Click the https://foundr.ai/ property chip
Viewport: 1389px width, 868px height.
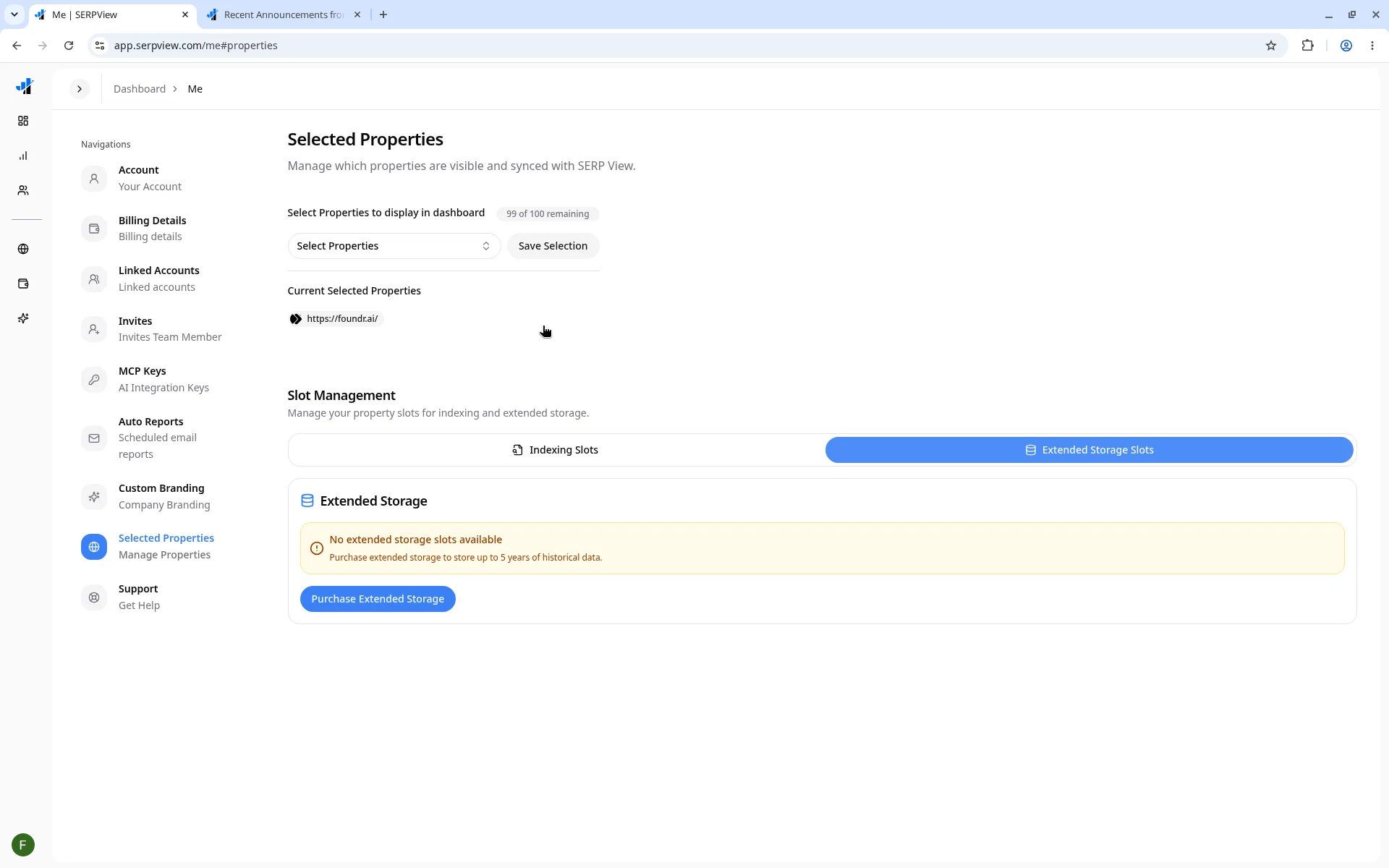coord(335,319)
